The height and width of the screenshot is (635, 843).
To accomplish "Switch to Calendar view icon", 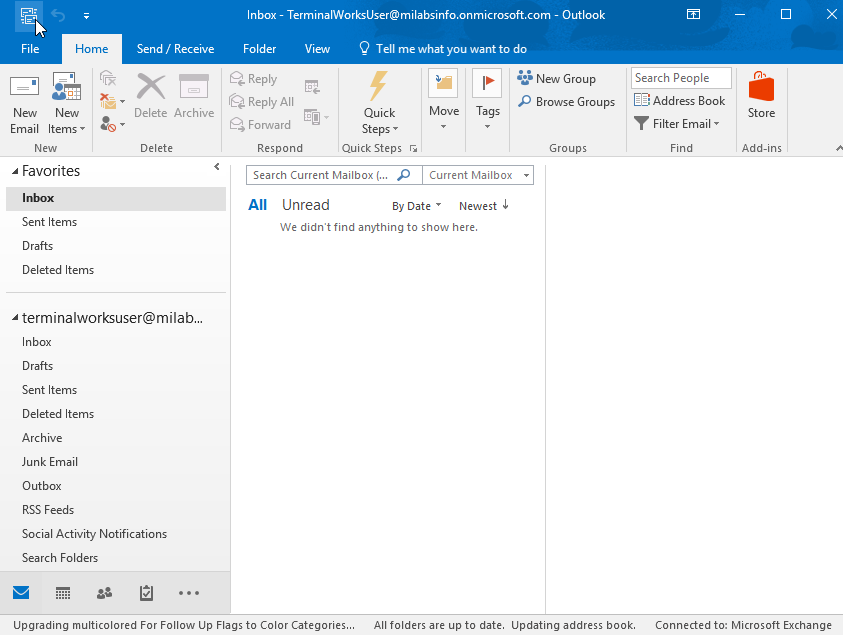I will pos(63,593).
